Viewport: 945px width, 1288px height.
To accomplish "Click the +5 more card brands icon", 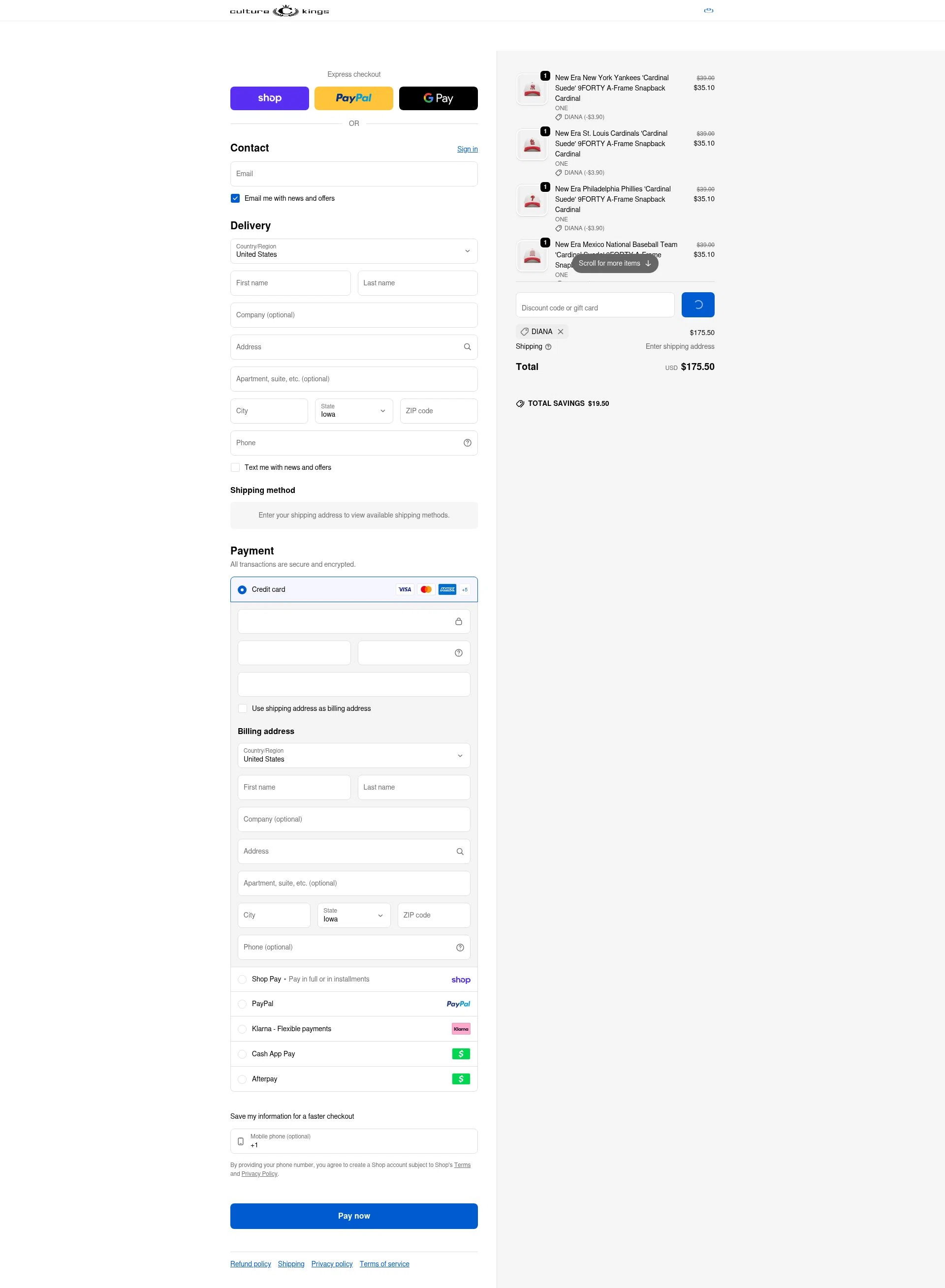I will (465, 589).
